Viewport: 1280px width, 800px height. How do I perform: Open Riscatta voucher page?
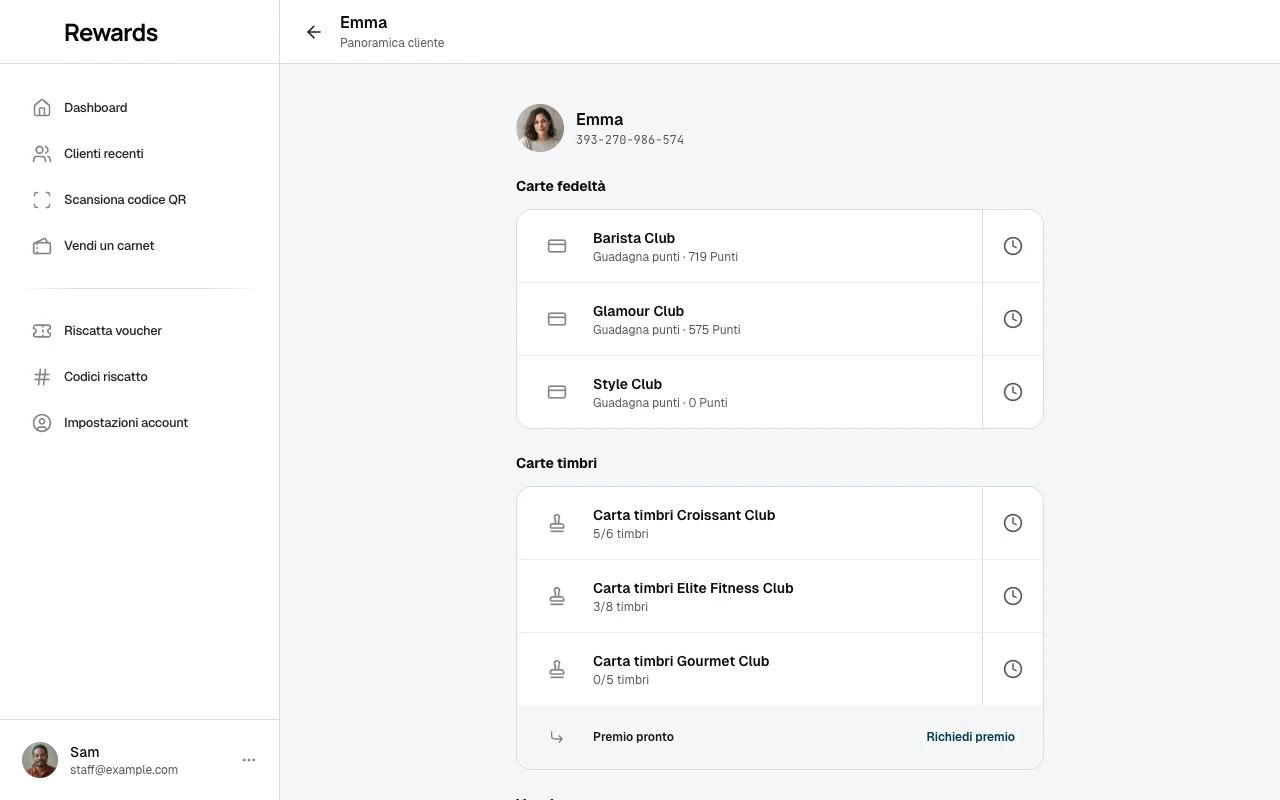(140, 331)
